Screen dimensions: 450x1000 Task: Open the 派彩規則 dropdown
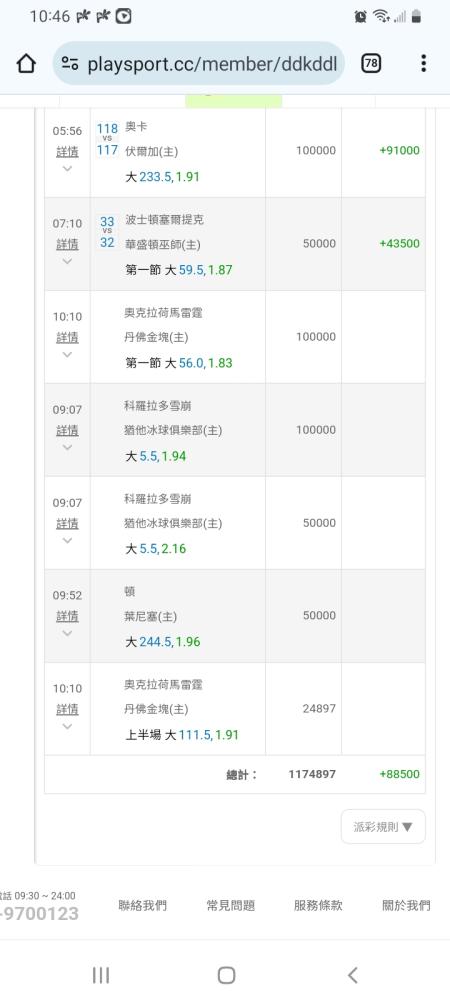click(383, 827)
